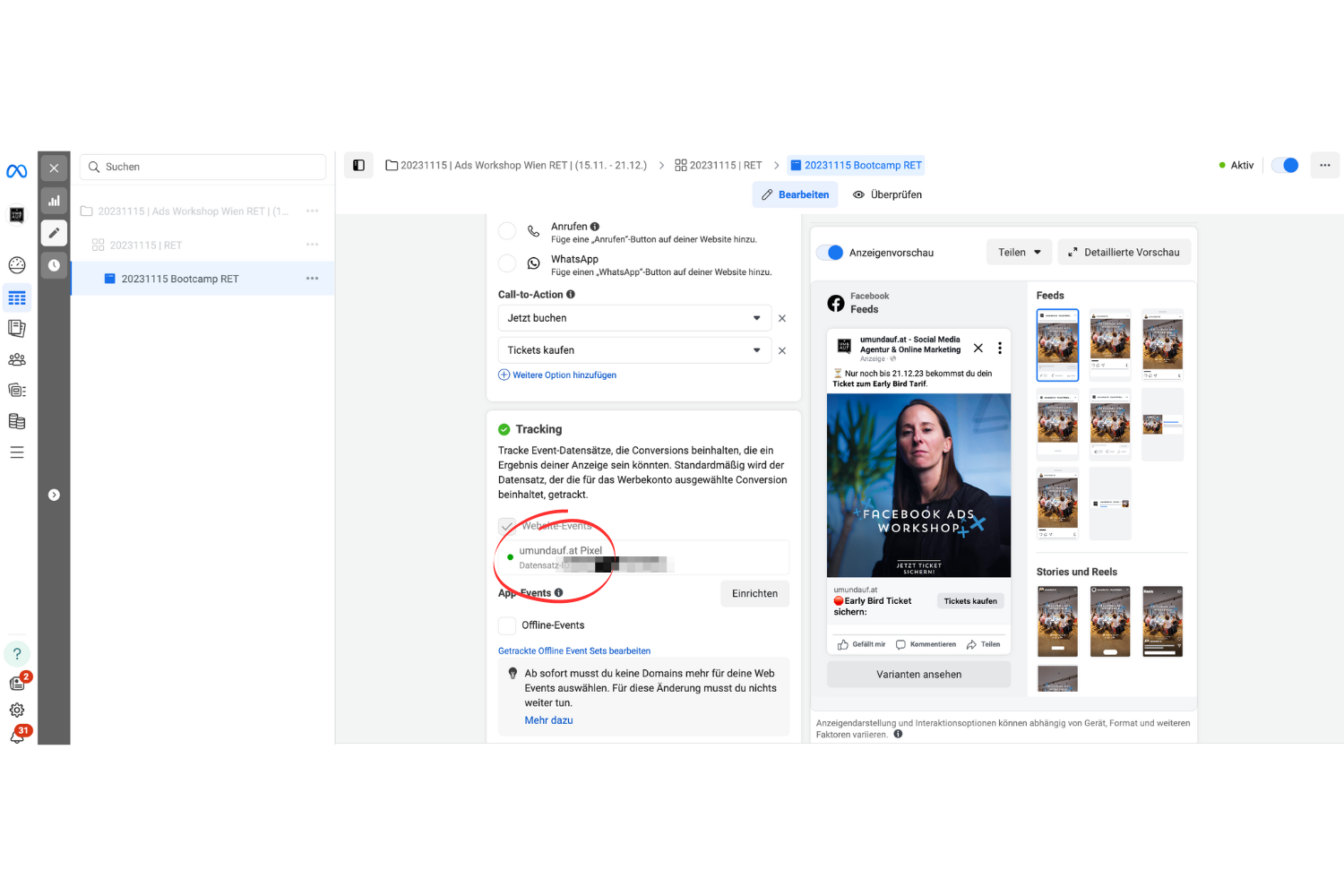Open more options for ad set RET row
Viewport: 1344px width, 896px height.
312,245
